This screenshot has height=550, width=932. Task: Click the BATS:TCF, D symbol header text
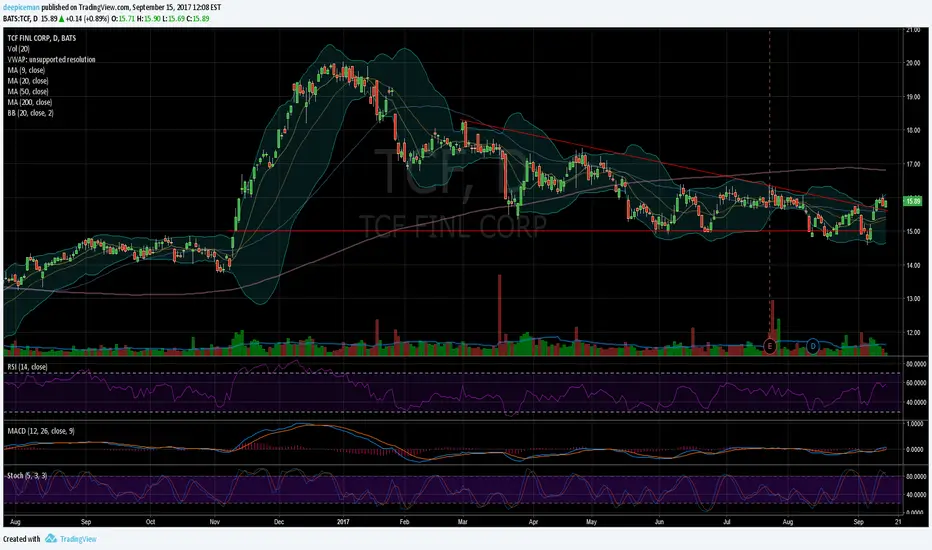tap(20, 18)
